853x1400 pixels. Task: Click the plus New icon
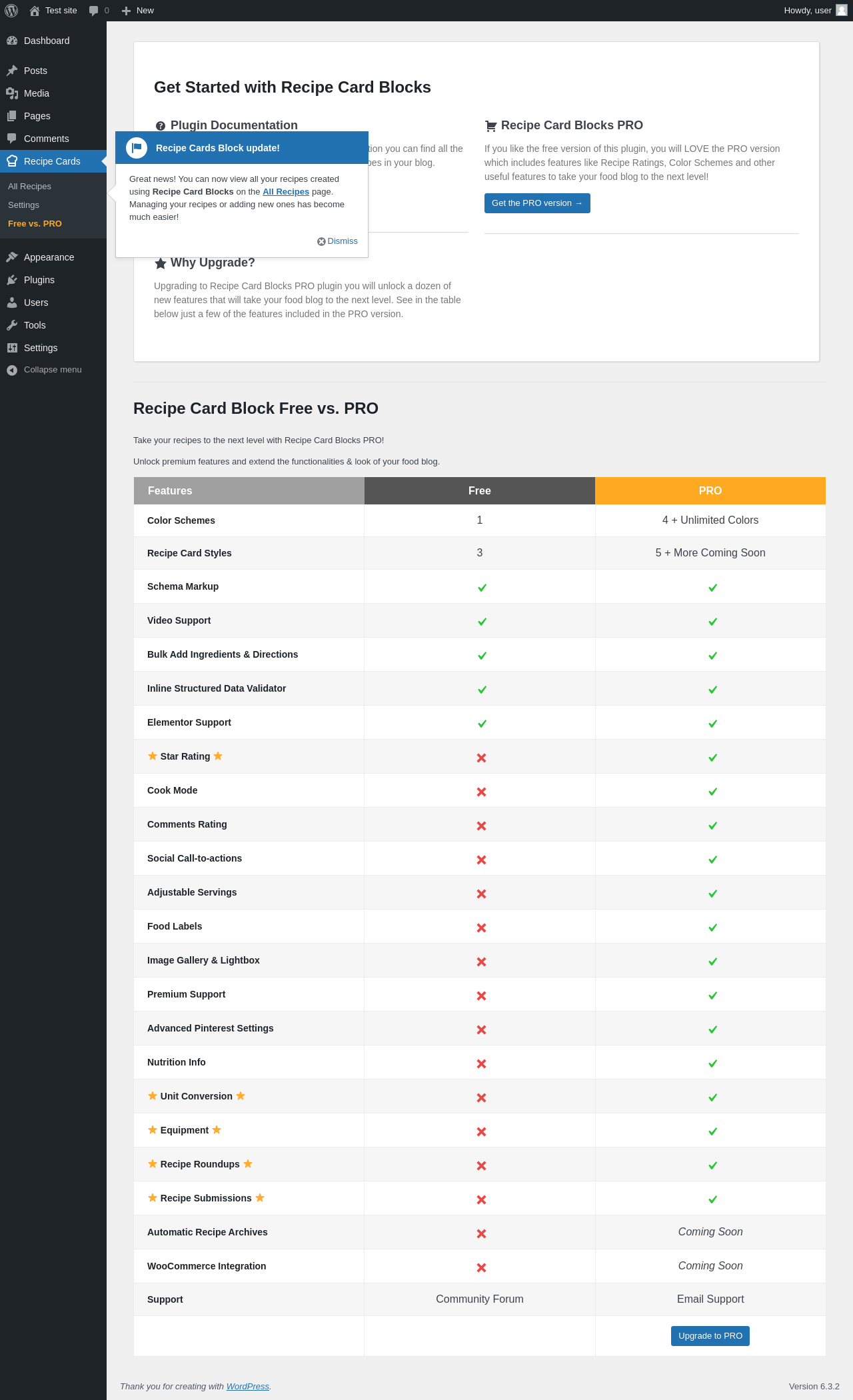click(126, 11)
